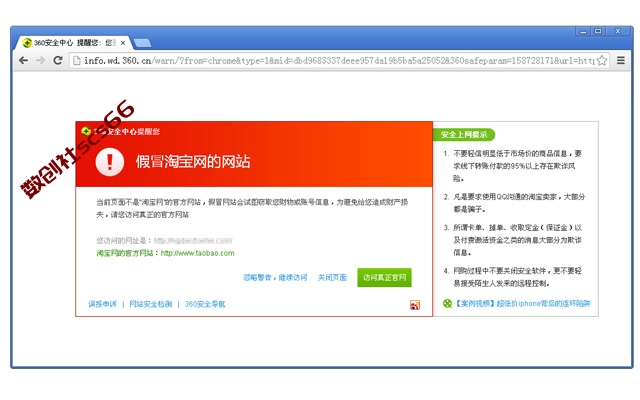Open a new tab with the new-tab button
Viewport: 640px width, 400px height.
point(142,43)
